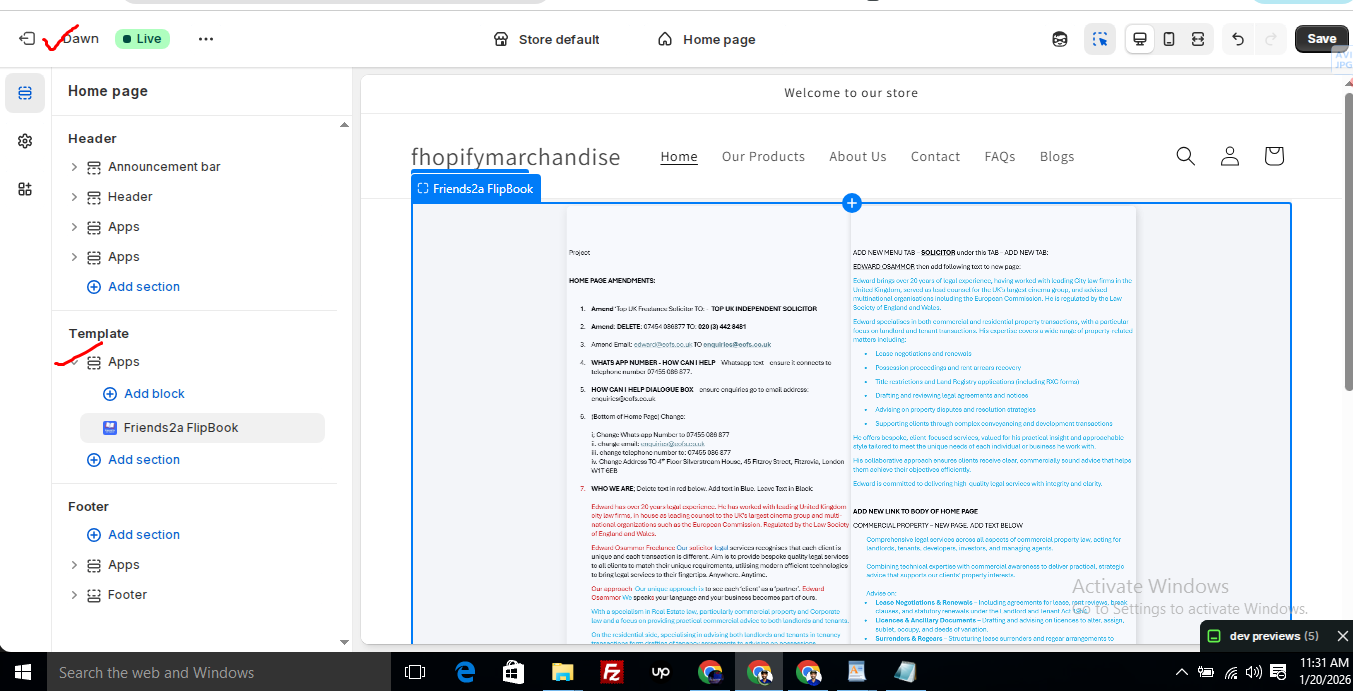
Task: Open Theme settings gear icon
Action: [25, 141]
